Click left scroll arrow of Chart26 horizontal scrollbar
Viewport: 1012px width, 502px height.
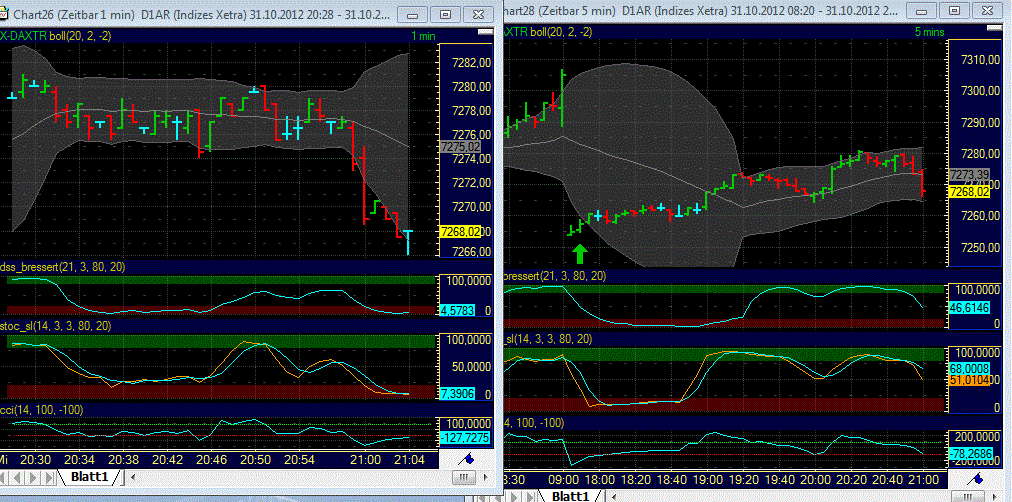(133, 478)
